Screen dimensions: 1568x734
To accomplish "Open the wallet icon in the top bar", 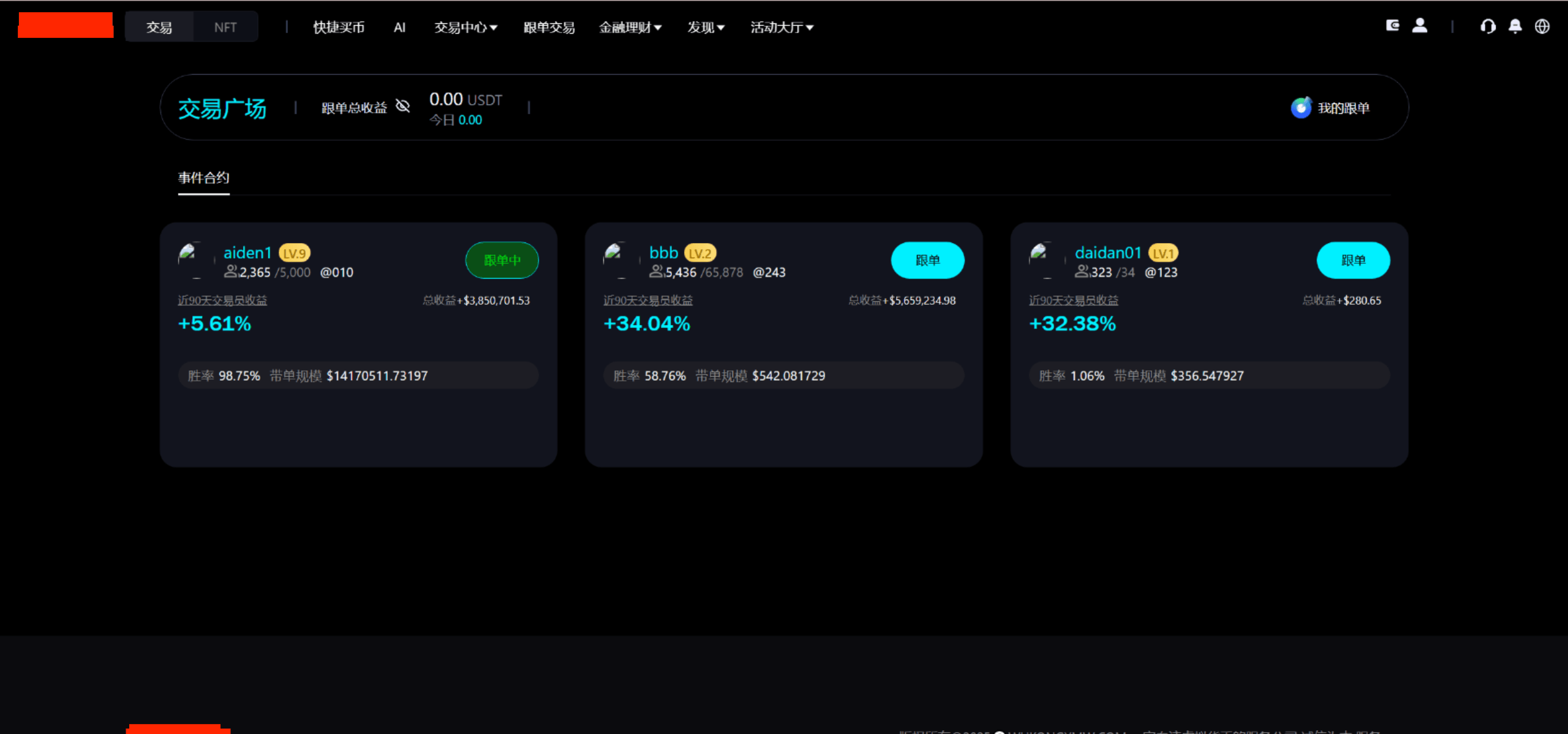I will (x=1393, y=25).
